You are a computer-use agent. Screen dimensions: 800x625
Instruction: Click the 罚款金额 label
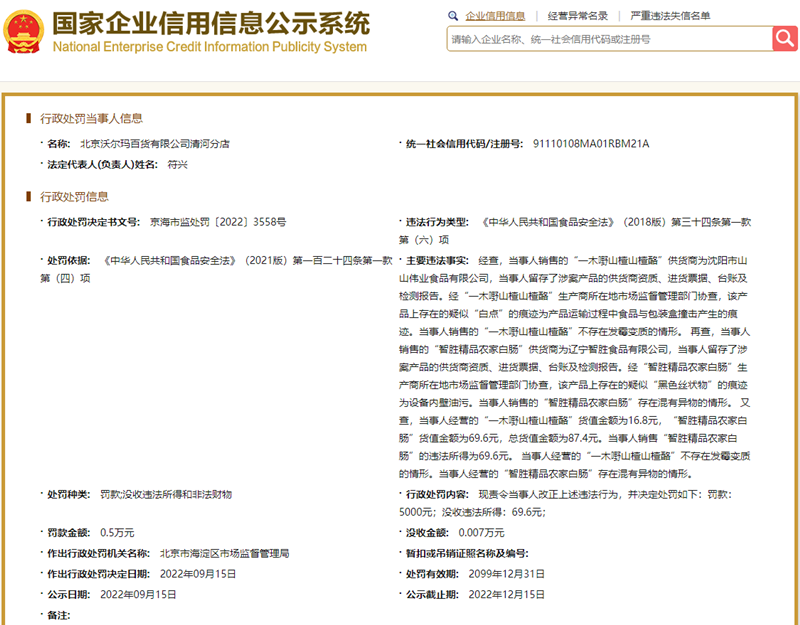69,533
